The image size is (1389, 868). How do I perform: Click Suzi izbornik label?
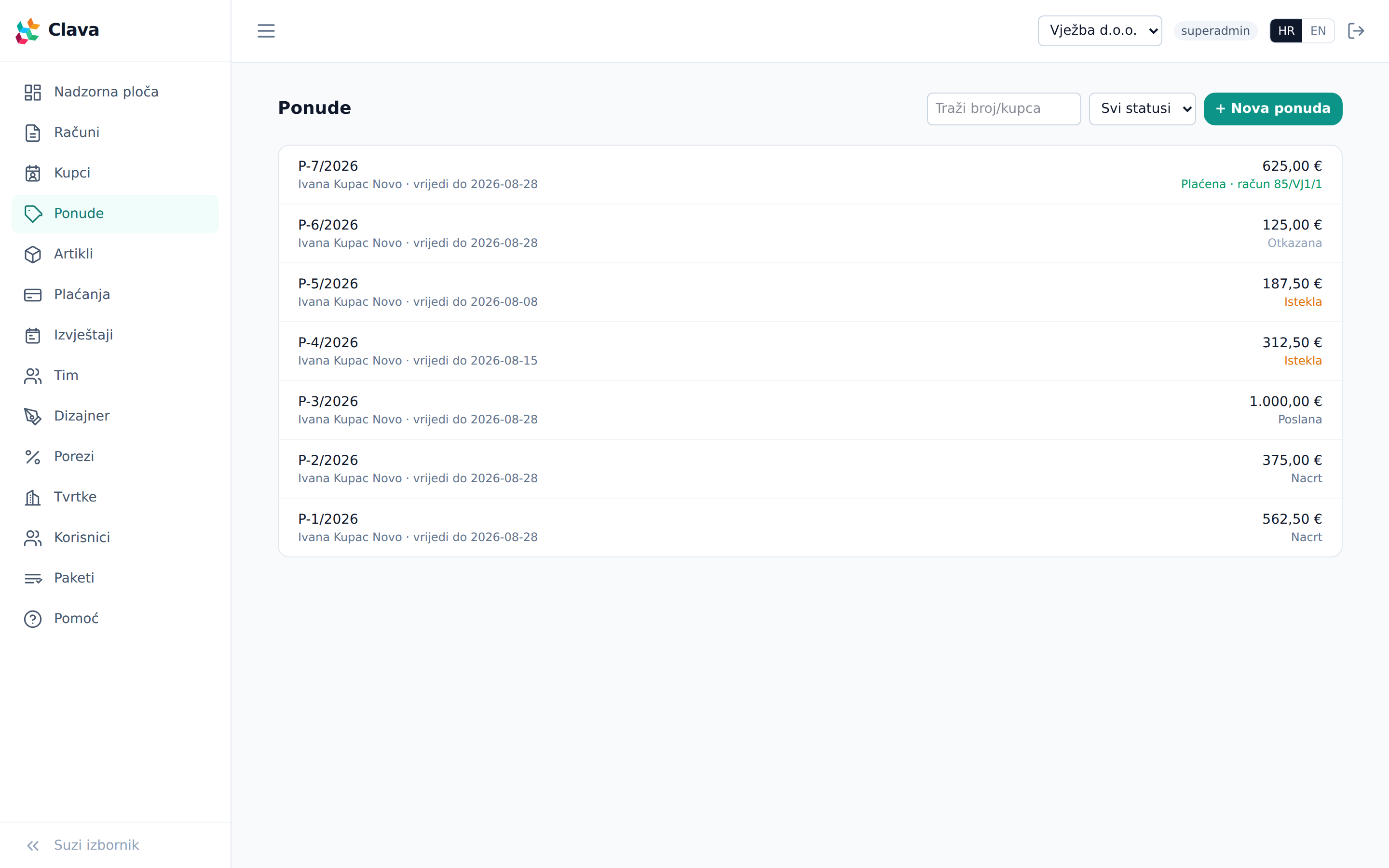pyautogui.click(x=96, y=845)
